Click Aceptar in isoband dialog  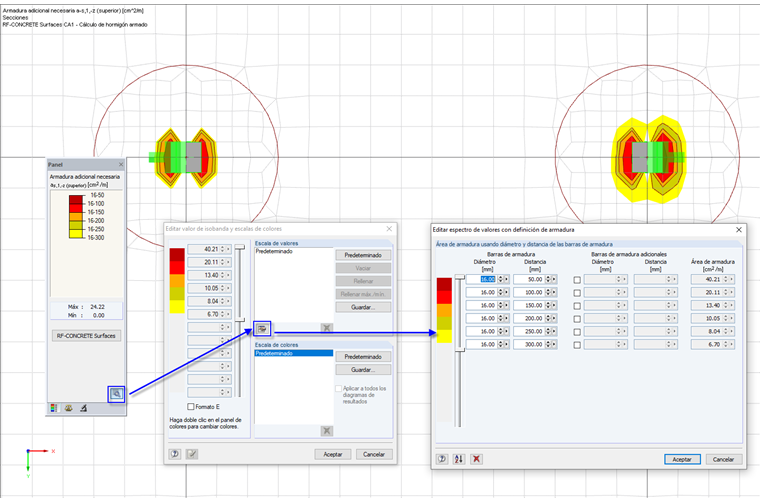point(333,455)
